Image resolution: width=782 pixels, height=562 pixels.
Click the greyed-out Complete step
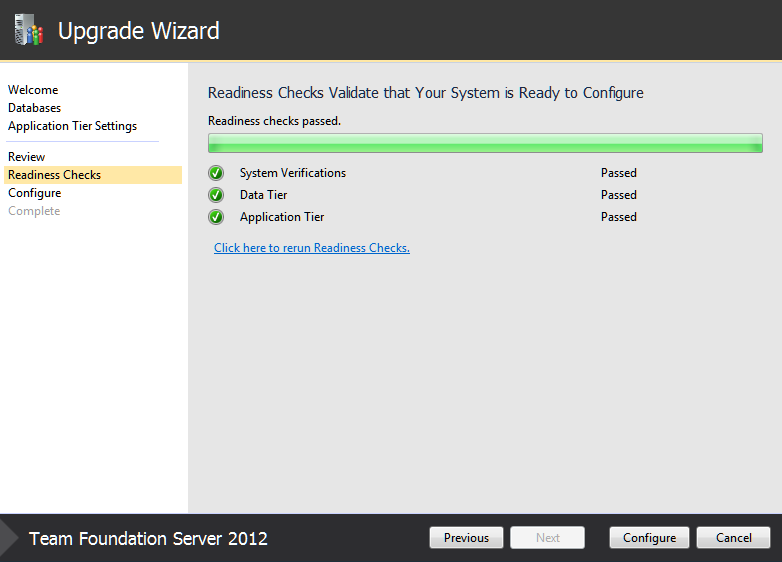[34, 211]
